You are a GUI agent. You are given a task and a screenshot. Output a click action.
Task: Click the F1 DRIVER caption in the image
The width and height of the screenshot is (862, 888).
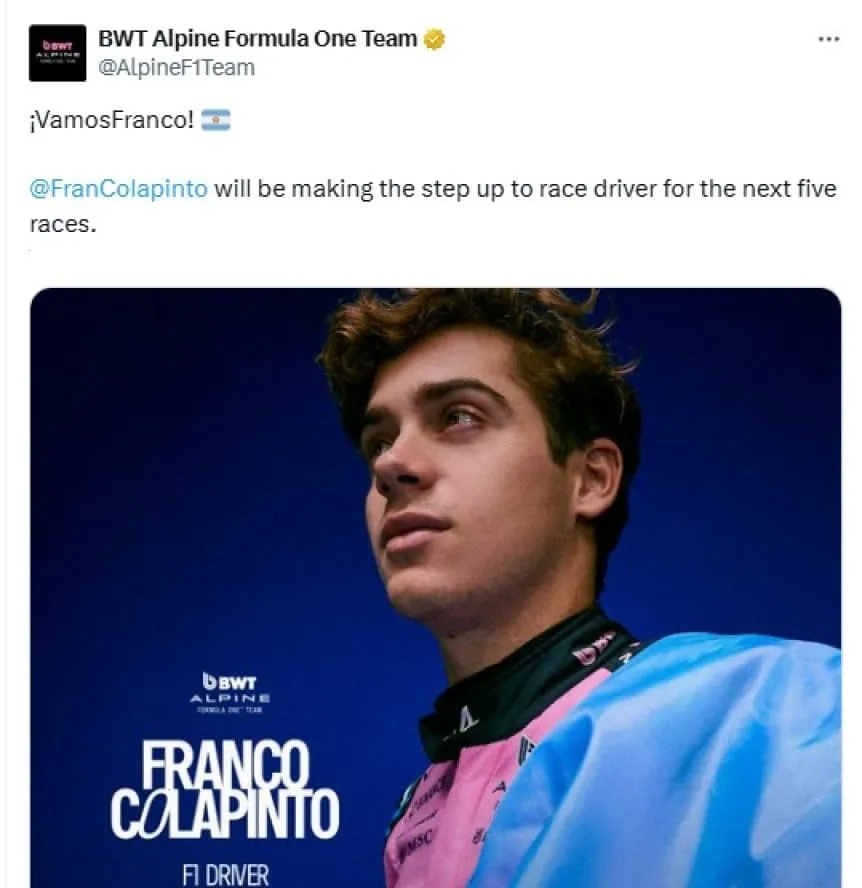coord(225,875)
